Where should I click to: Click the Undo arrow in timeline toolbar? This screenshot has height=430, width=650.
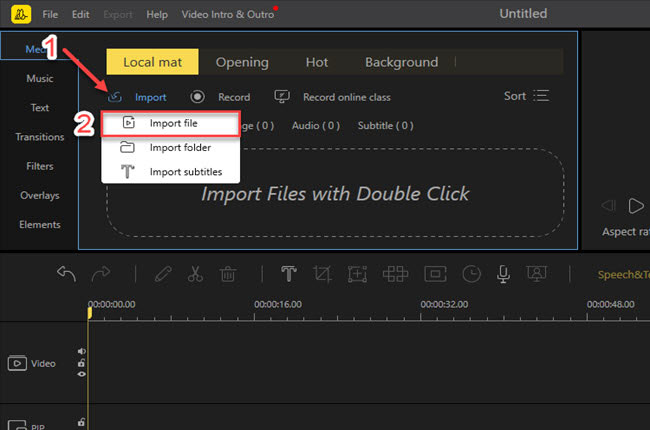[67, 274]
